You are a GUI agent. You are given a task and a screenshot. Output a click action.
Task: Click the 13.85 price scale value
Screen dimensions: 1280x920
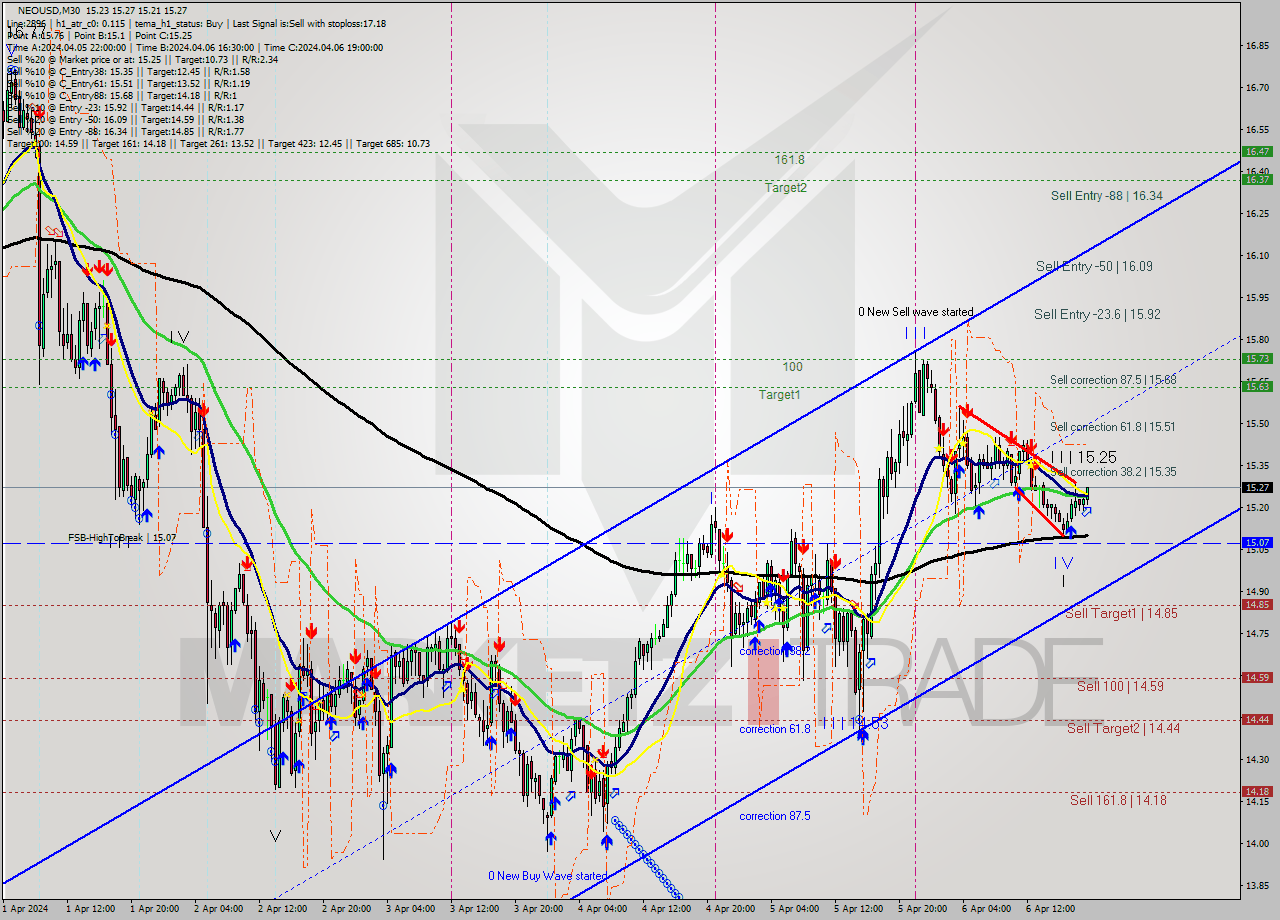[1257, 885]
